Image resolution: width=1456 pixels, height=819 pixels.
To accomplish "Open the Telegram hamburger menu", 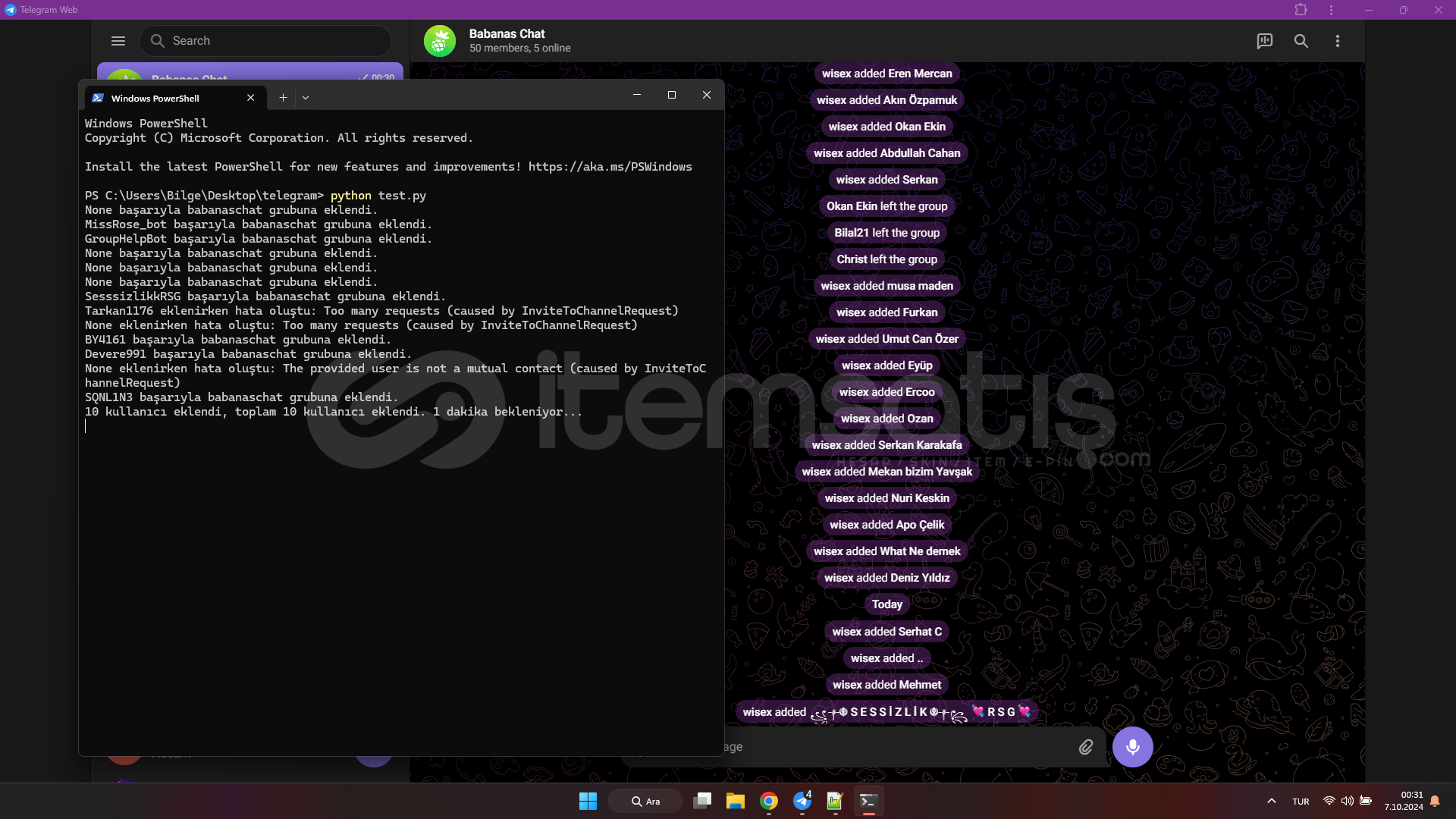I will (x=118, y=41).
